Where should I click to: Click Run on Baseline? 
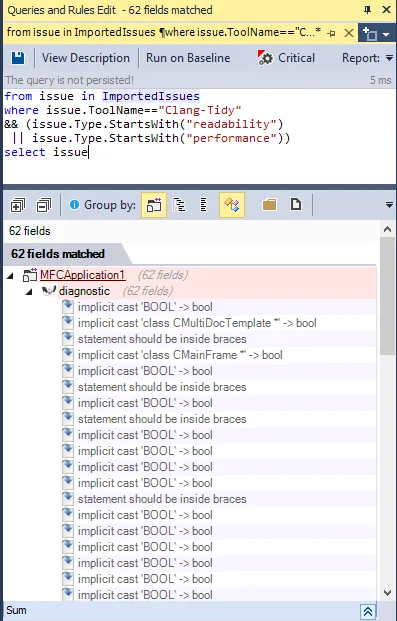coord(188,58)
